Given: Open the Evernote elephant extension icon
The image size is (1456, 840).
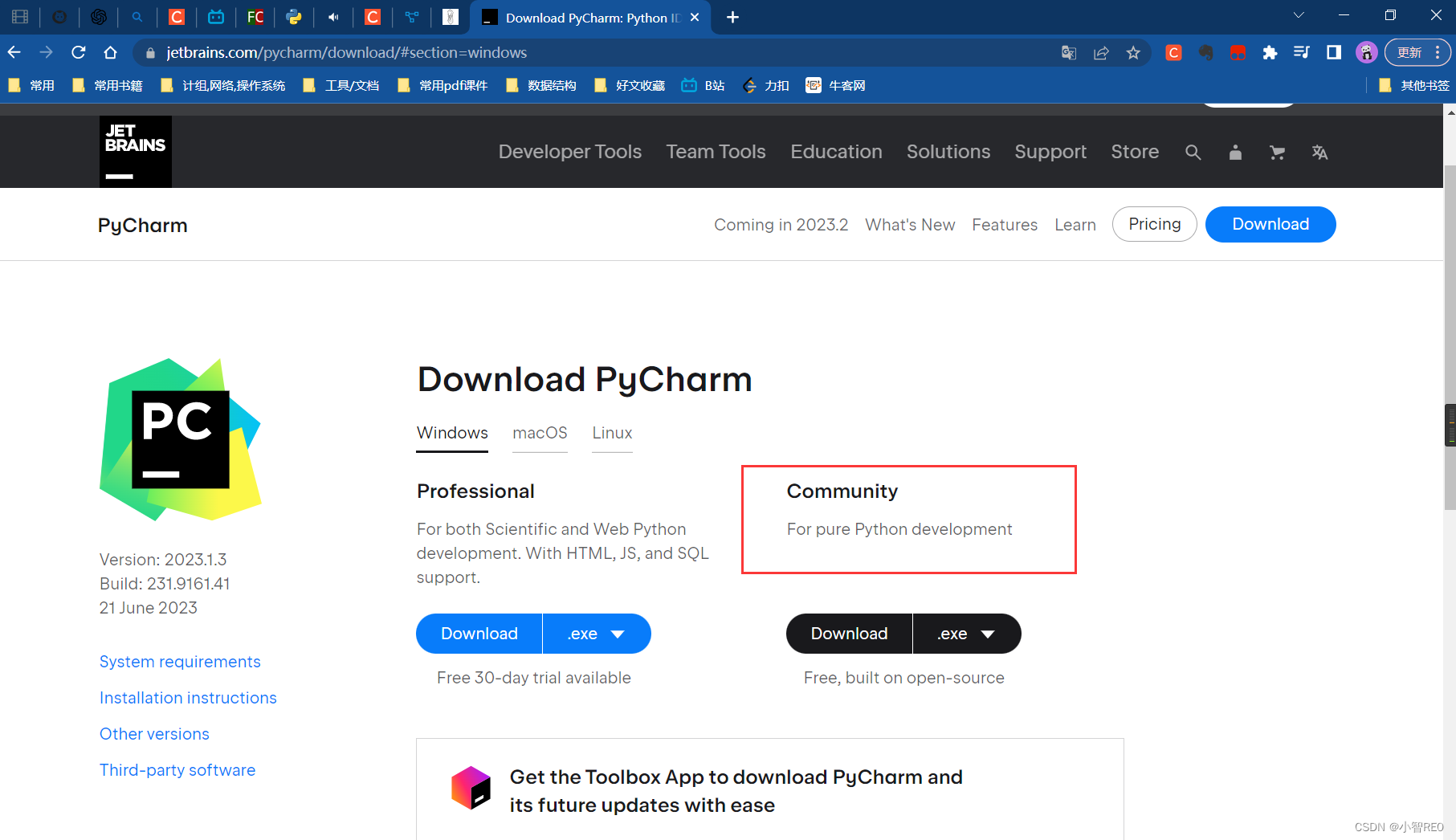Looking at the screenshot, I should coord(1205,52).
